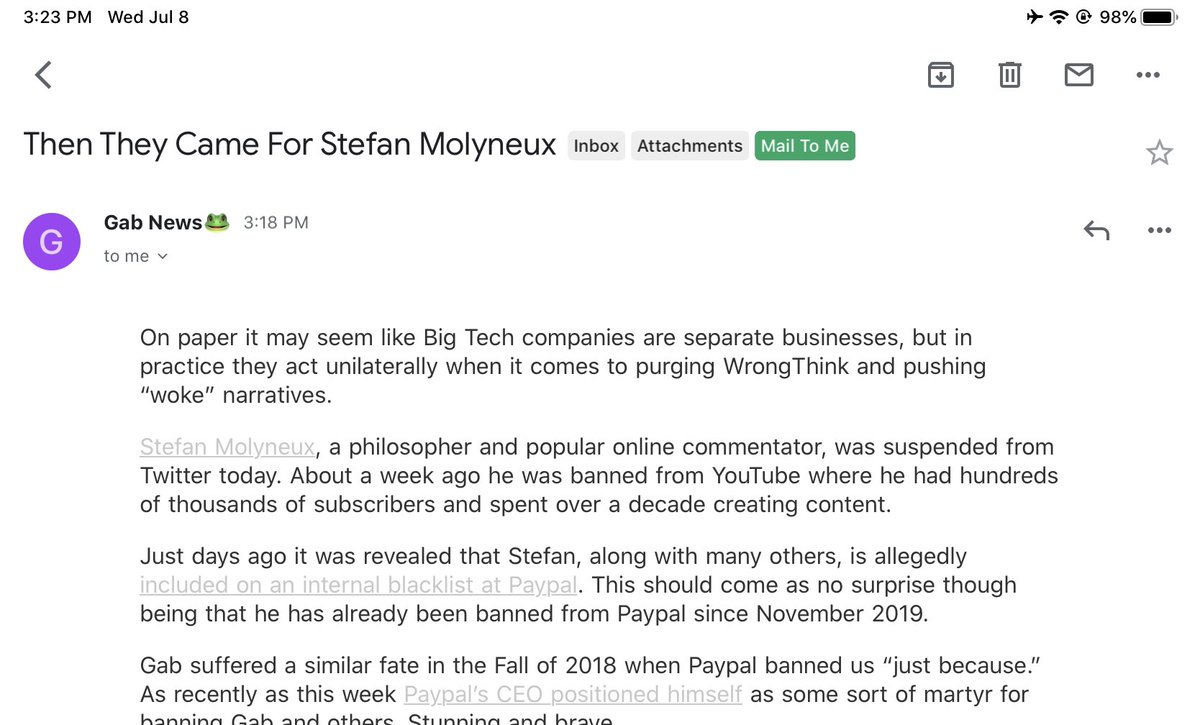This screenshot has width=1200, height=725.
Task: Reply to Gab News email
Action: point(1096,231)
